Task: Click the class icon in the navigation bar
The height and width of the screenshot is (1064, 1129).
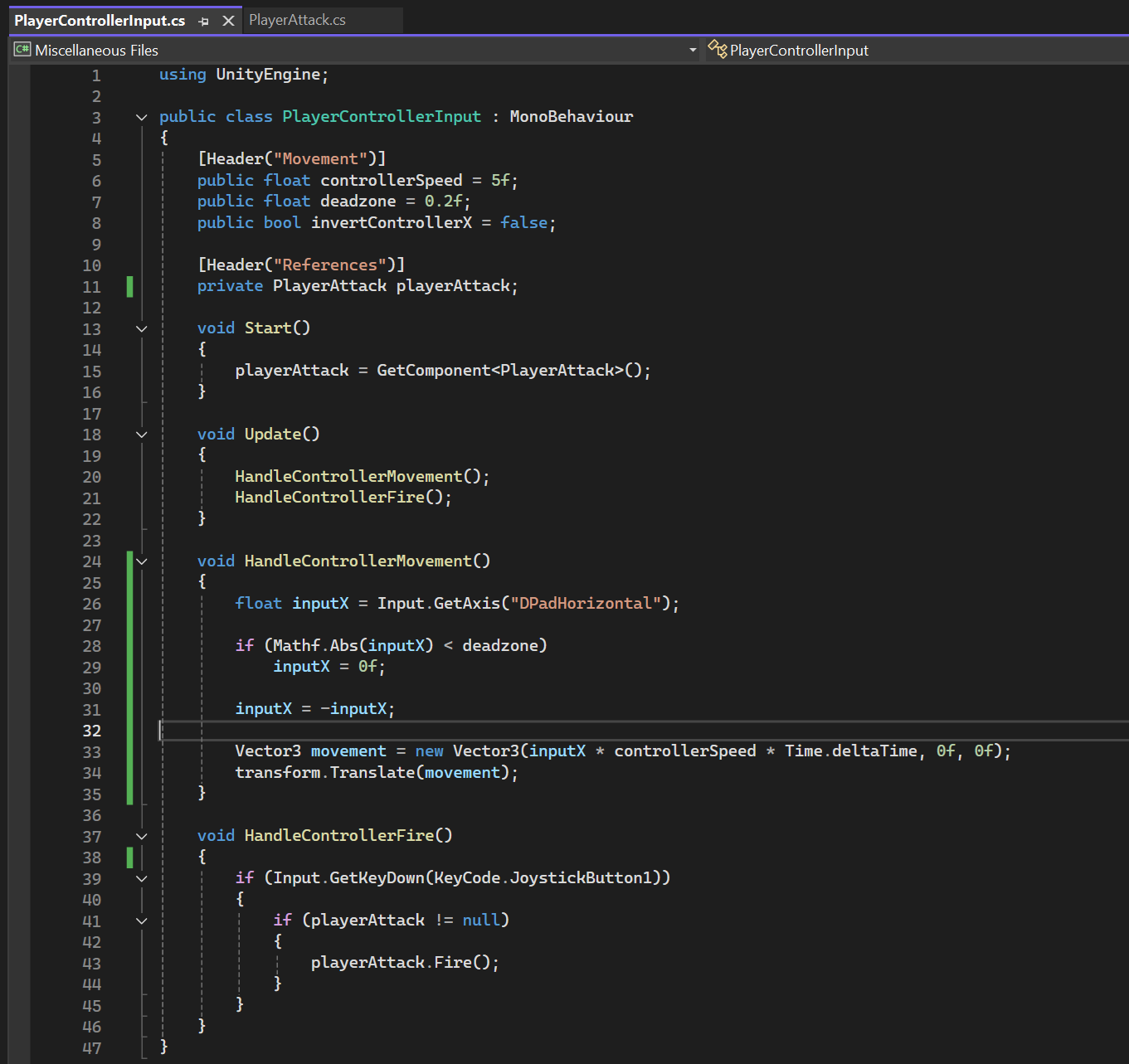Action: [717, 50]
